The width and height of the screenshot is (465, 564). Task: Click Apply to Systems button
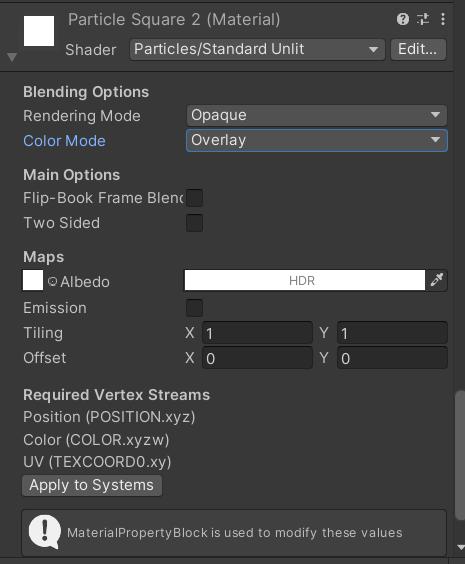tap(92, 485)
